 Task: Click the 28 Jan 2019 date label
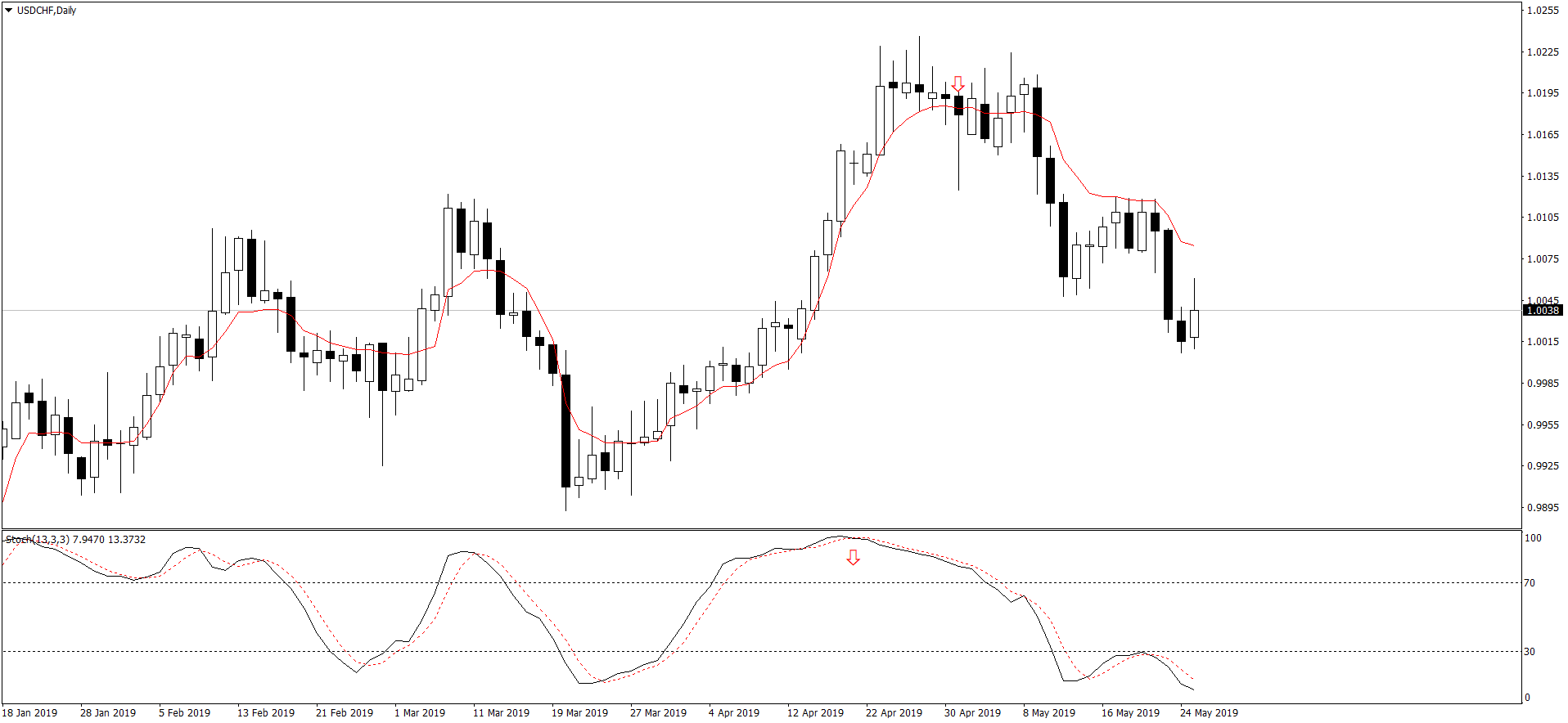(108, 713)
